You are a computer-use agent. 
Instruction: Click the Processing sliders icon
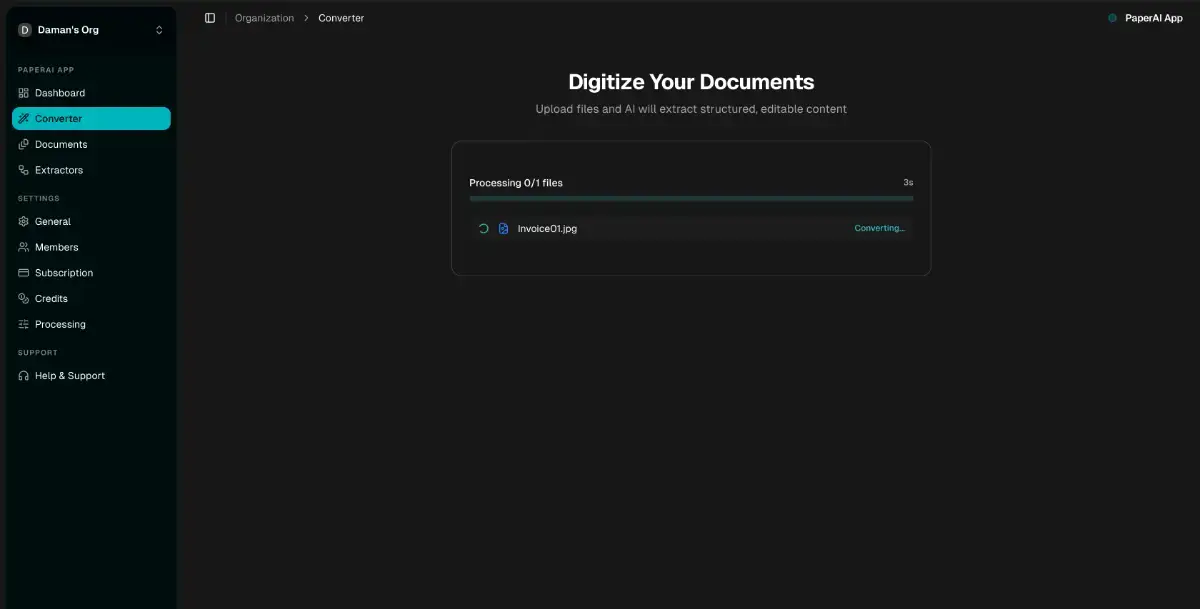(24, 324)
